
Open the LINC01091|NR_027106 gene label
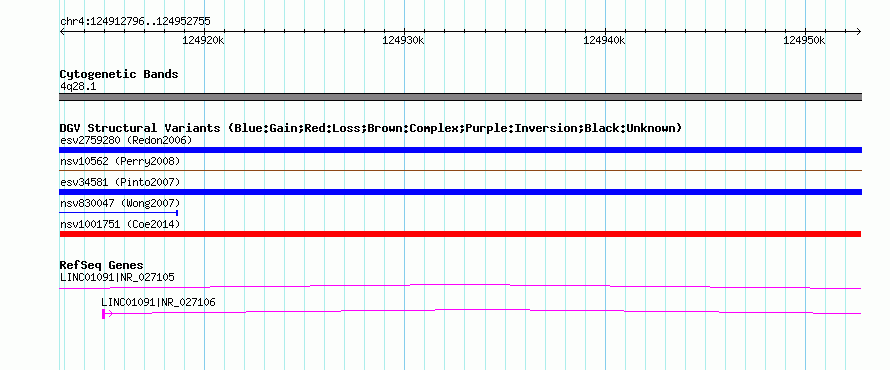click(158, 302)
